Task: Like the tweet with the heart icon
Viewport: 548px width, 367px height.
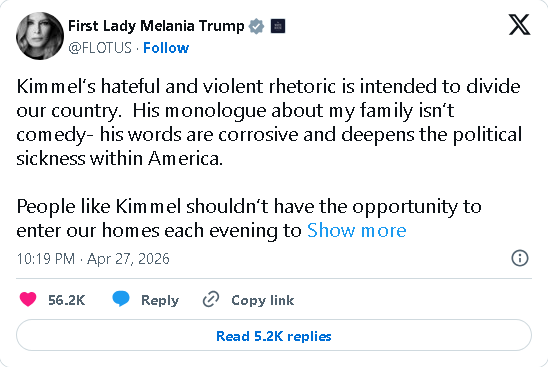Action: click(28, 300)
